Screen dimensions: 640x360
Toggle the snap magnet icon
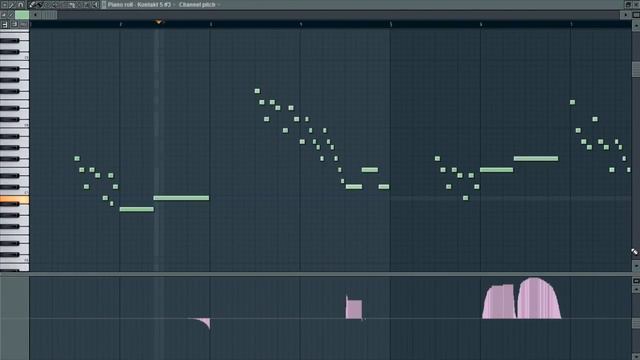20,5
